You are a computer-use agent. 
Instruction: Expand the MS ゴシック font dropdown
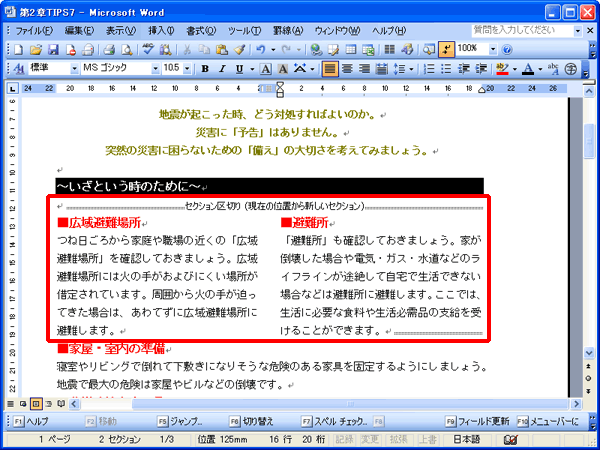[155, 69]
